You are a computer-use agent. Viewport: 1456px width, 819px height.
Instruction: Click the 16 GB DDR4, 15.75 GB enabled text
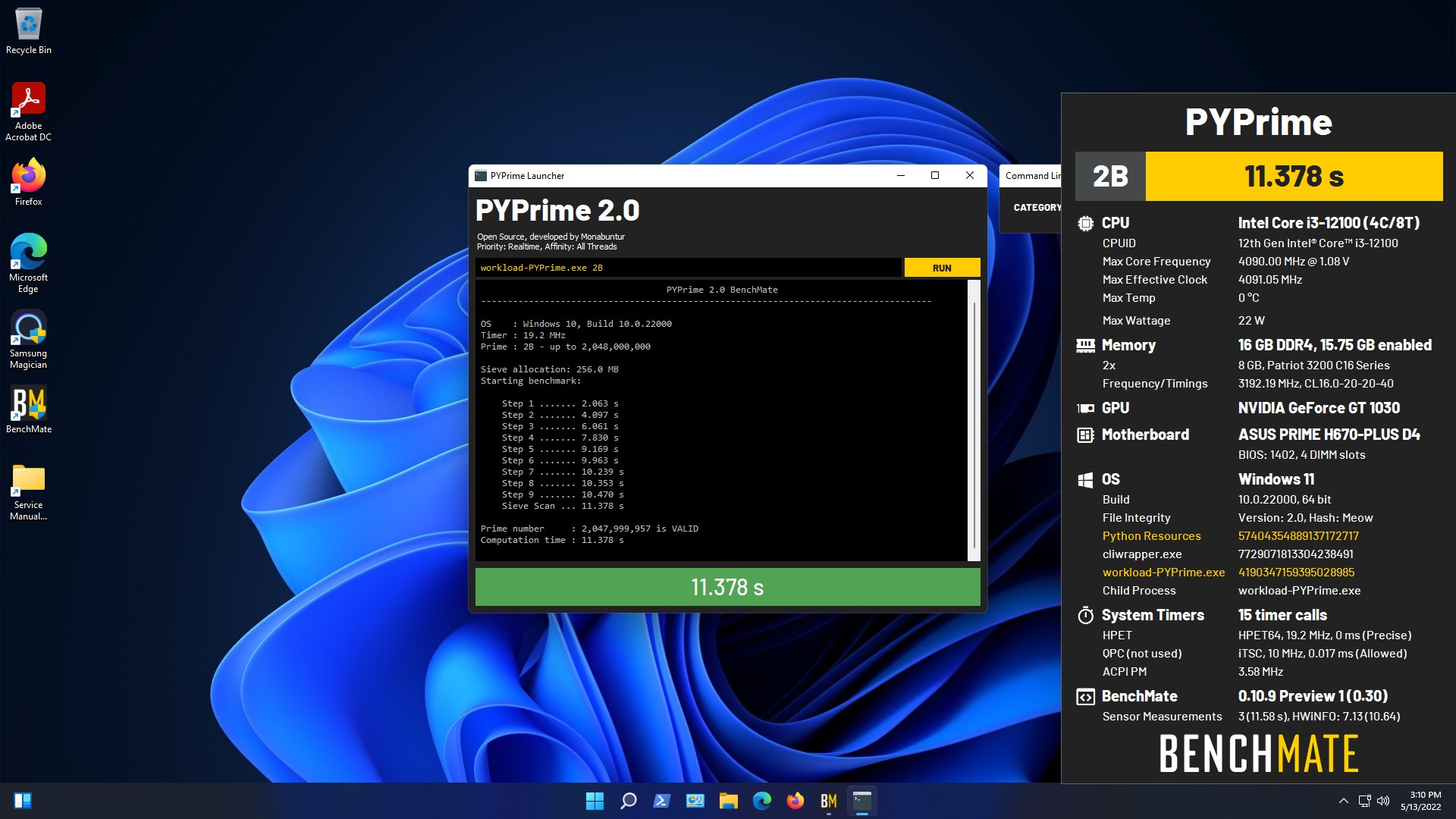click(x=1335, y=345)
